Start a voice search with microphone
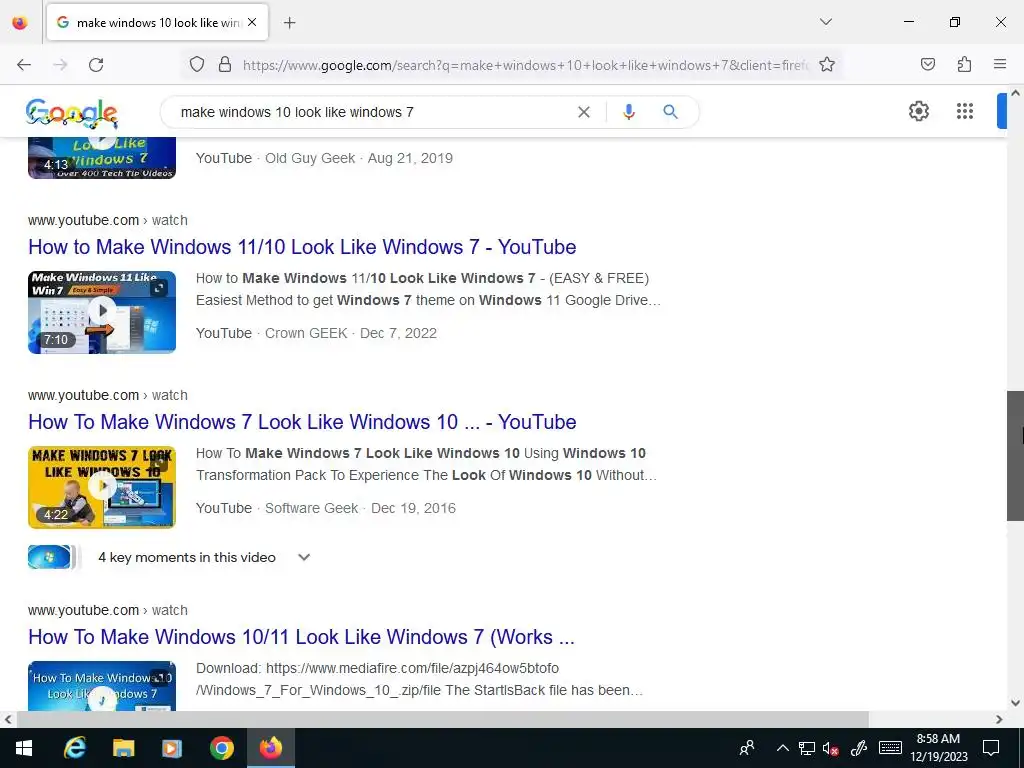Viewport: 1024px width, 768px height. [628, 112]
